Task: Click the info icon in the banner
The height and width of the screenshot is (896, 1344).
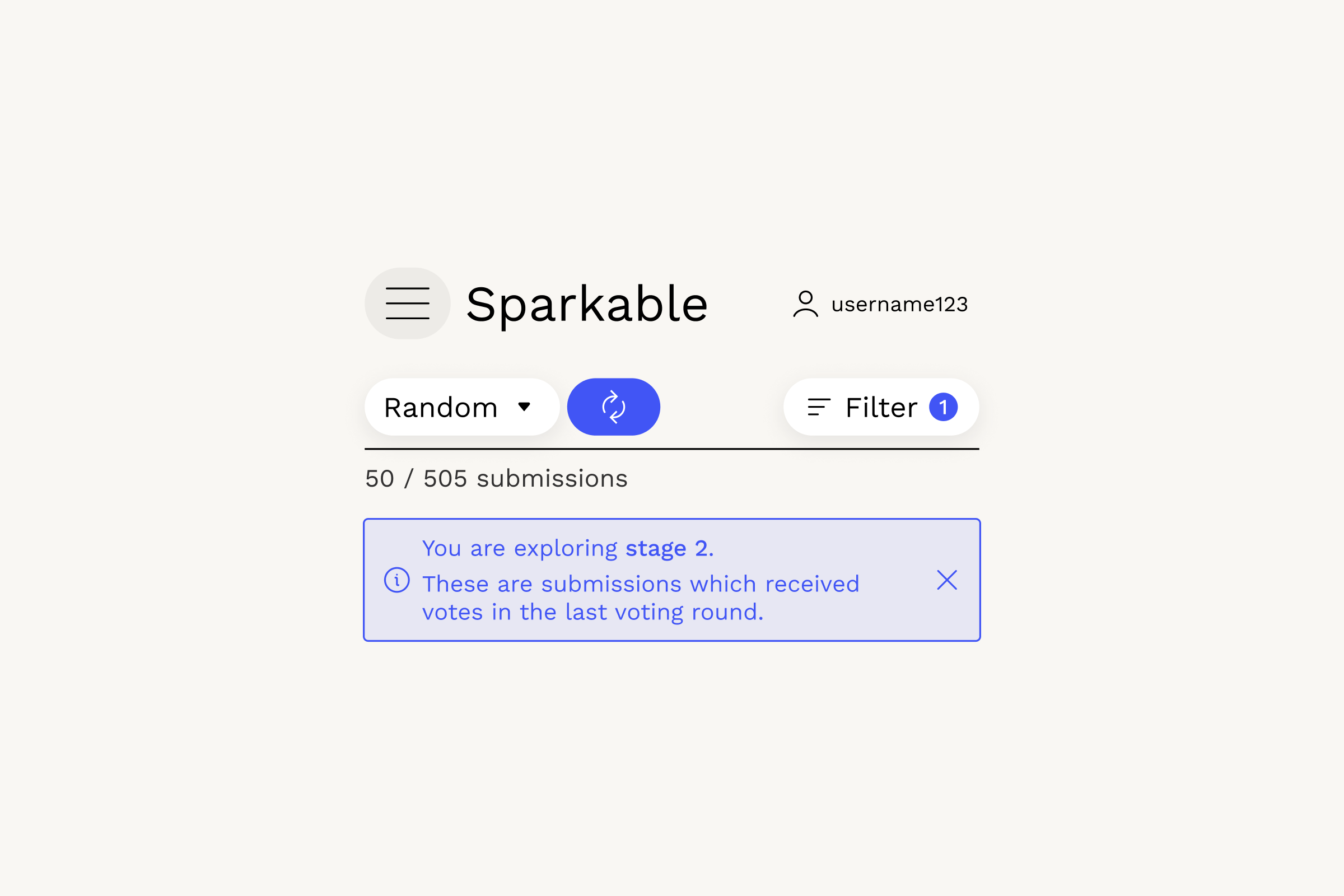Action: 396,580
